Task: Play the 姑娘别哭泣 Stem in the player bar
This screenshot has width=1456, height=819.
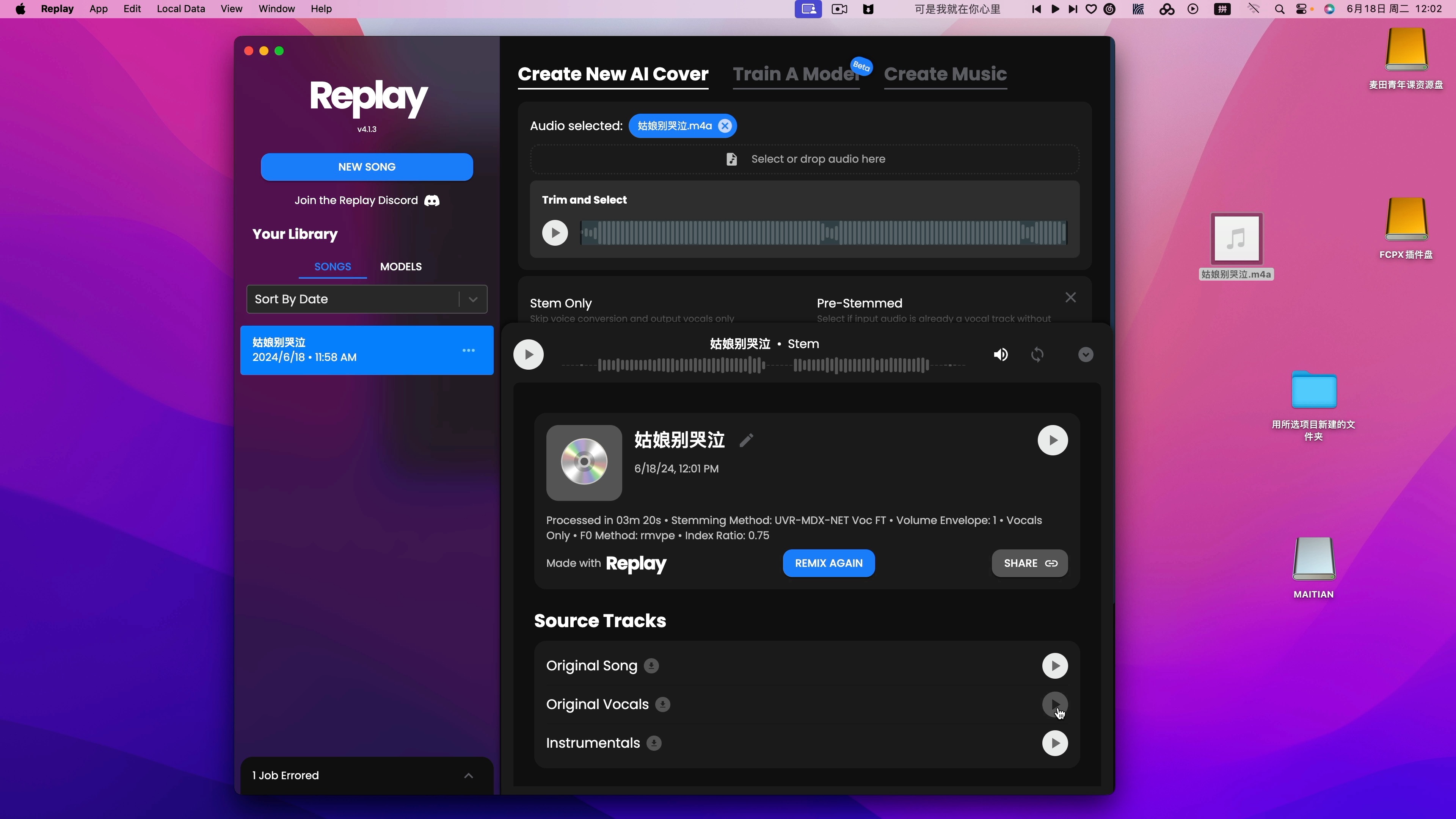Action: (x=529, y=355)
